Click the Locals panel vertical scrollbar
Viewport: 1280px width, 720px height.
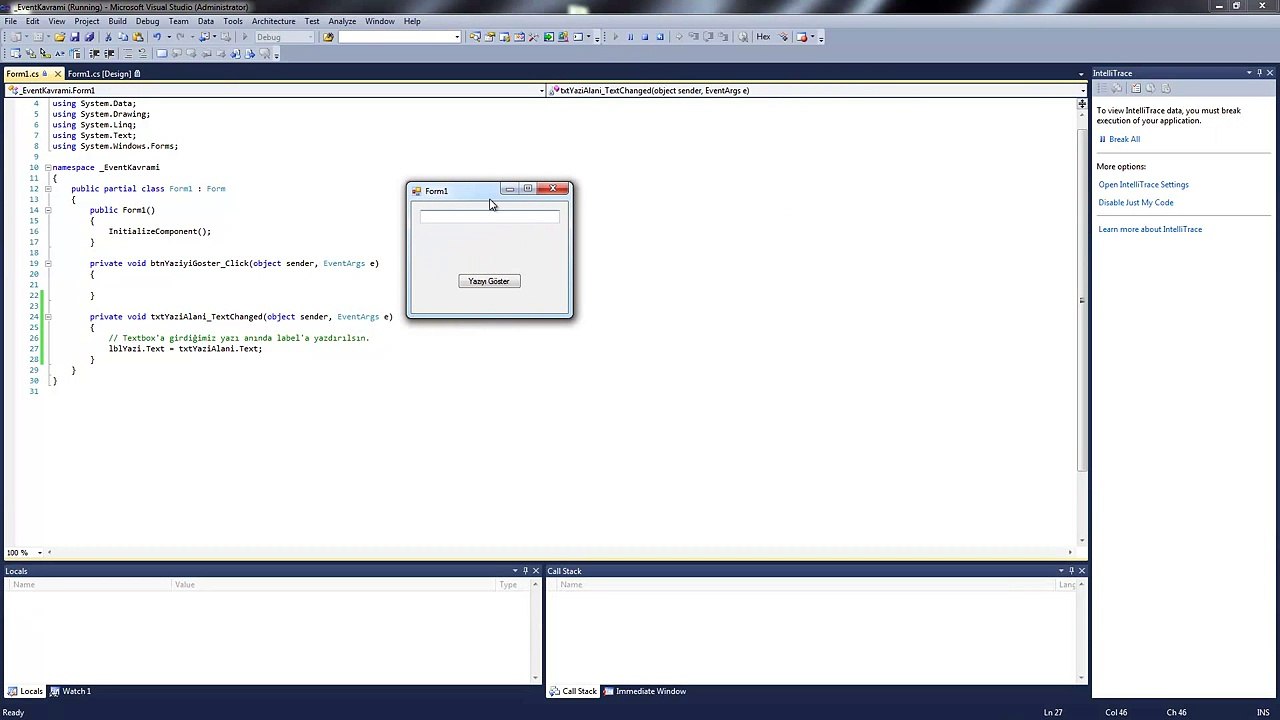click(x=536, y=632)
